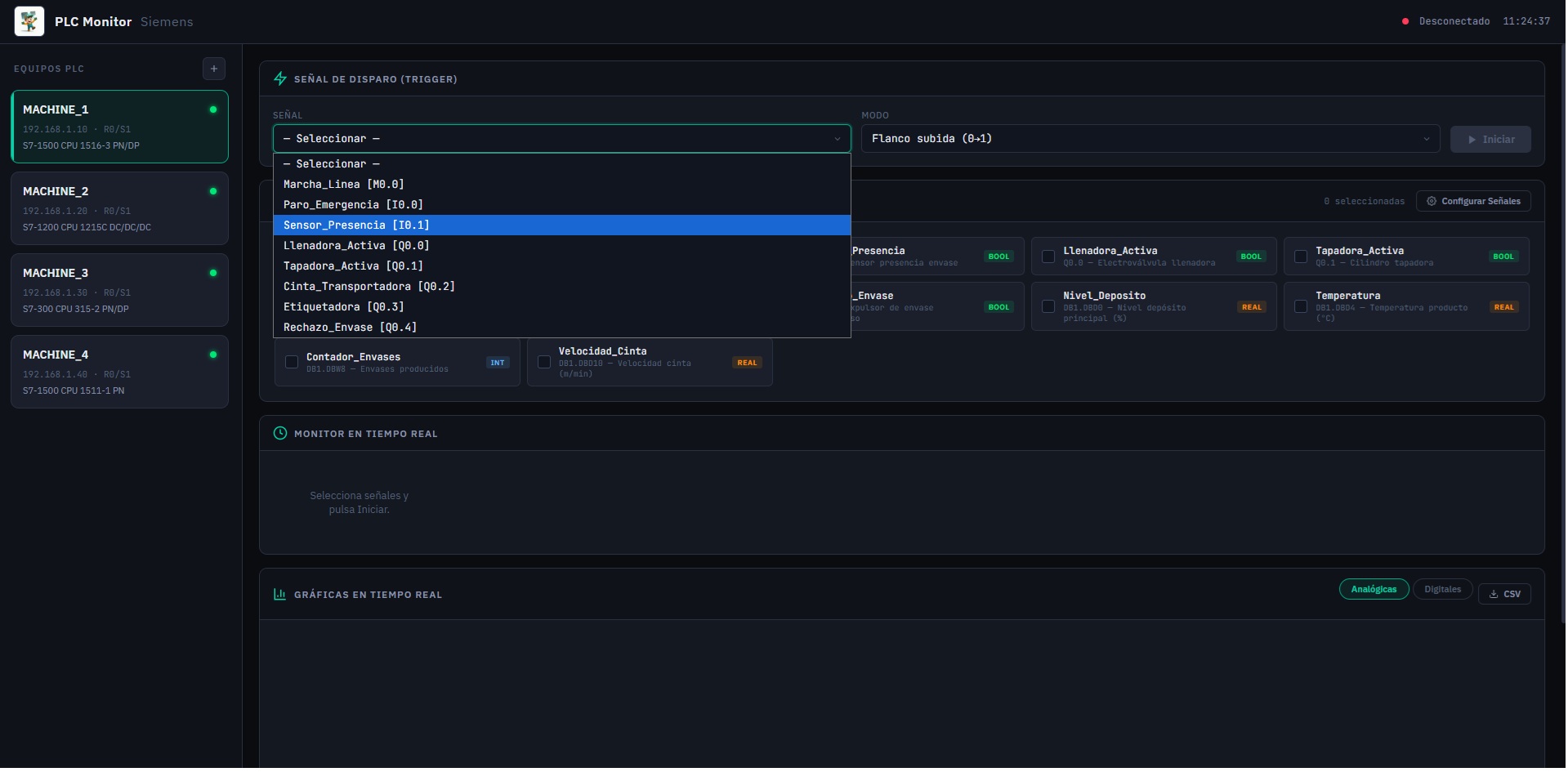Click the clock icon next to Monitor en Tiempo Real
Image resolution: width=1568 pixels, height=772 pixels.
(x=280, y=433)
